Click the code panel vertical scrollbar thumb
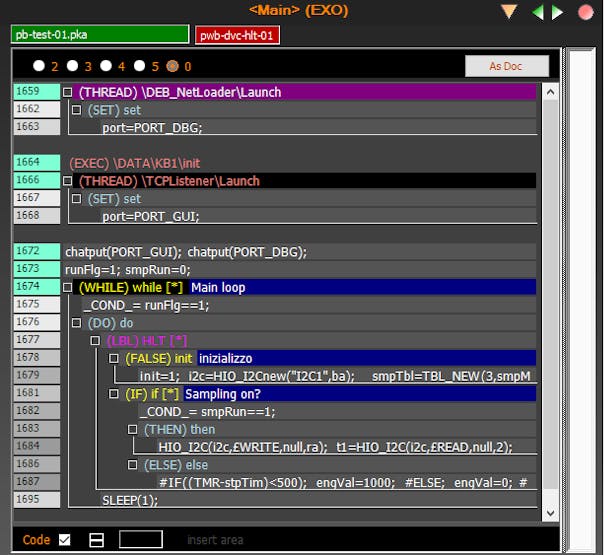607x555 pixels. tap(550, 294)
